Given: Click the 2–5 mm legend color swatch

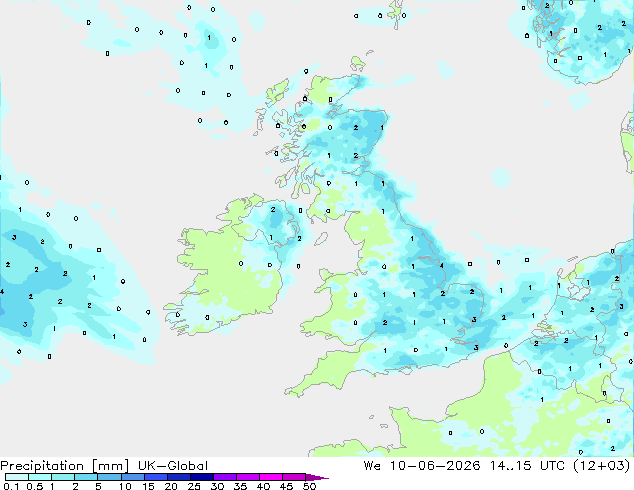Looking at the screenshot, I should click(86, 477).
